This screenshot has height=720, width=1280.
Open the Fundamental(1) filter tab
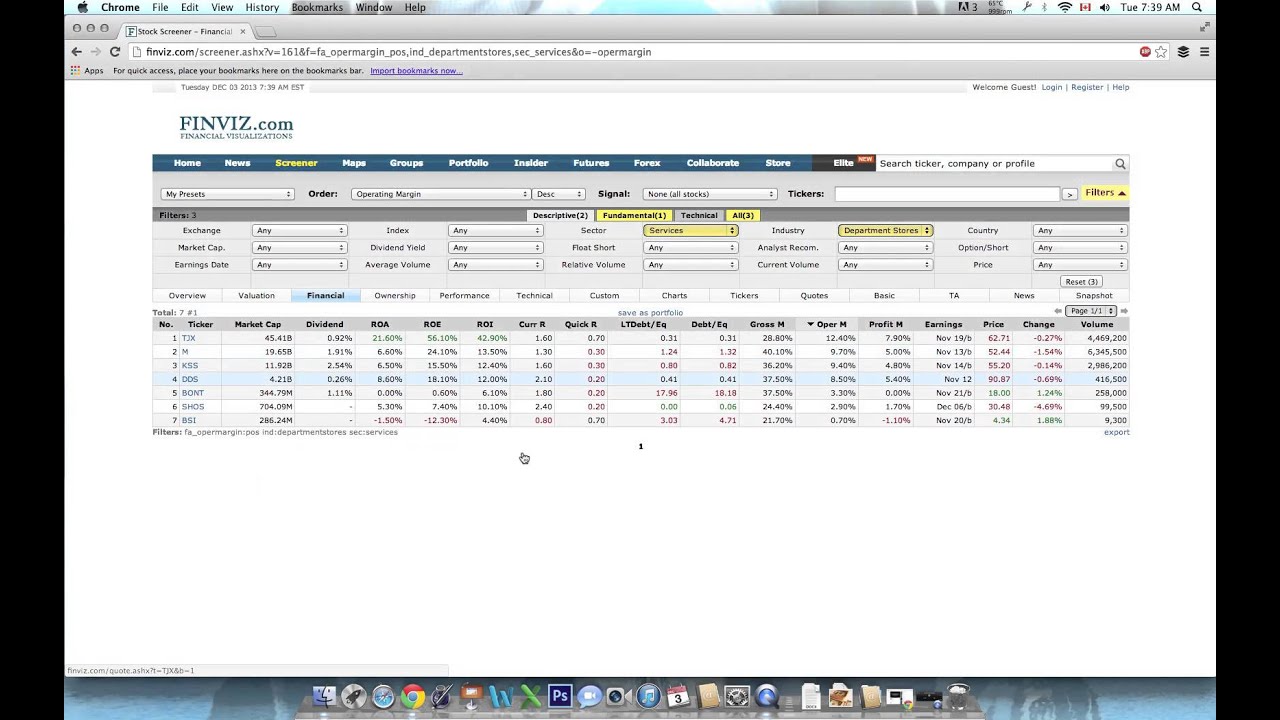[634, 216]
